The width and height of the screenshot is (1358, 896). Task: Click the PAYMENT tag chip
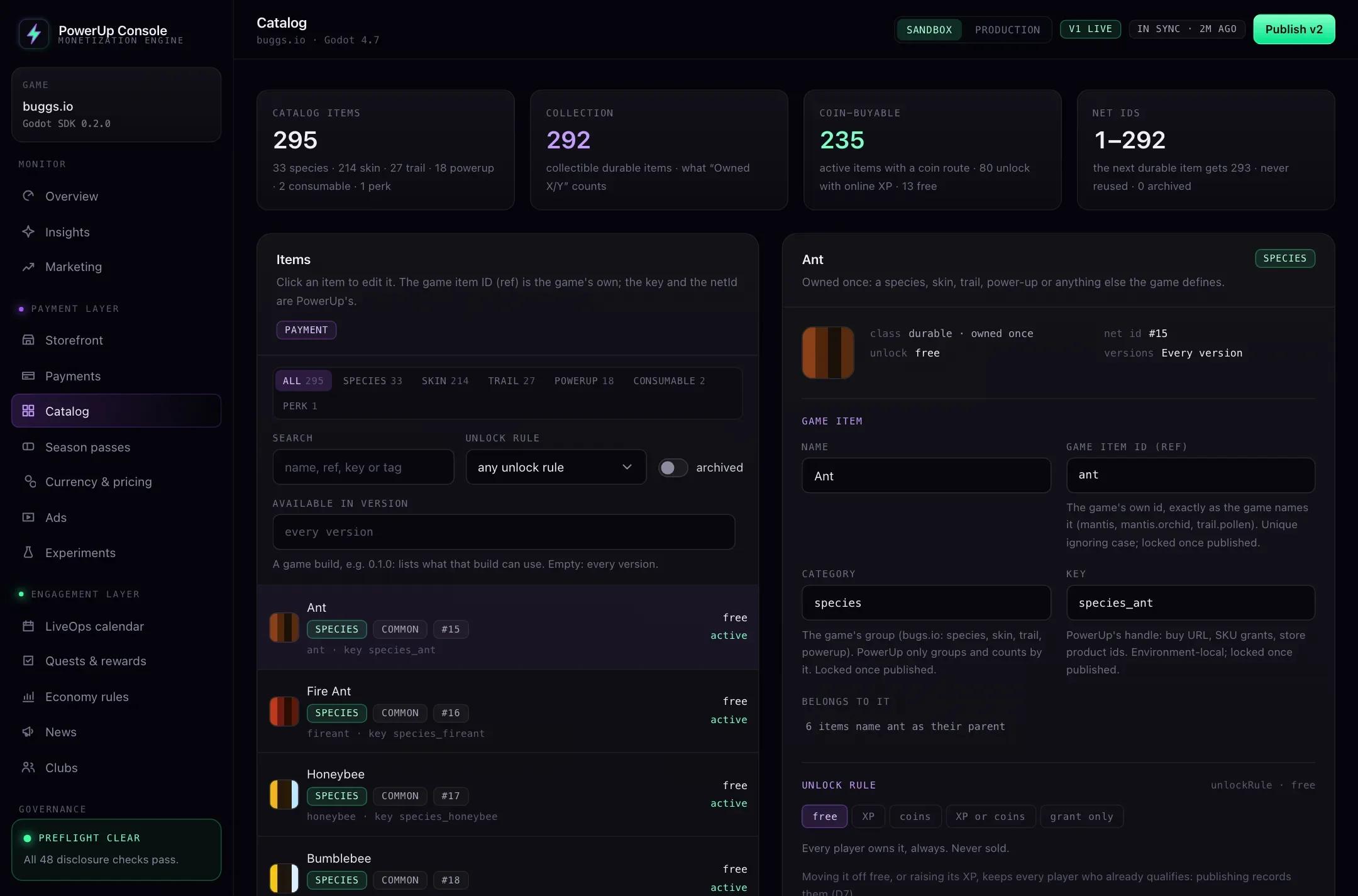(306, 330)
